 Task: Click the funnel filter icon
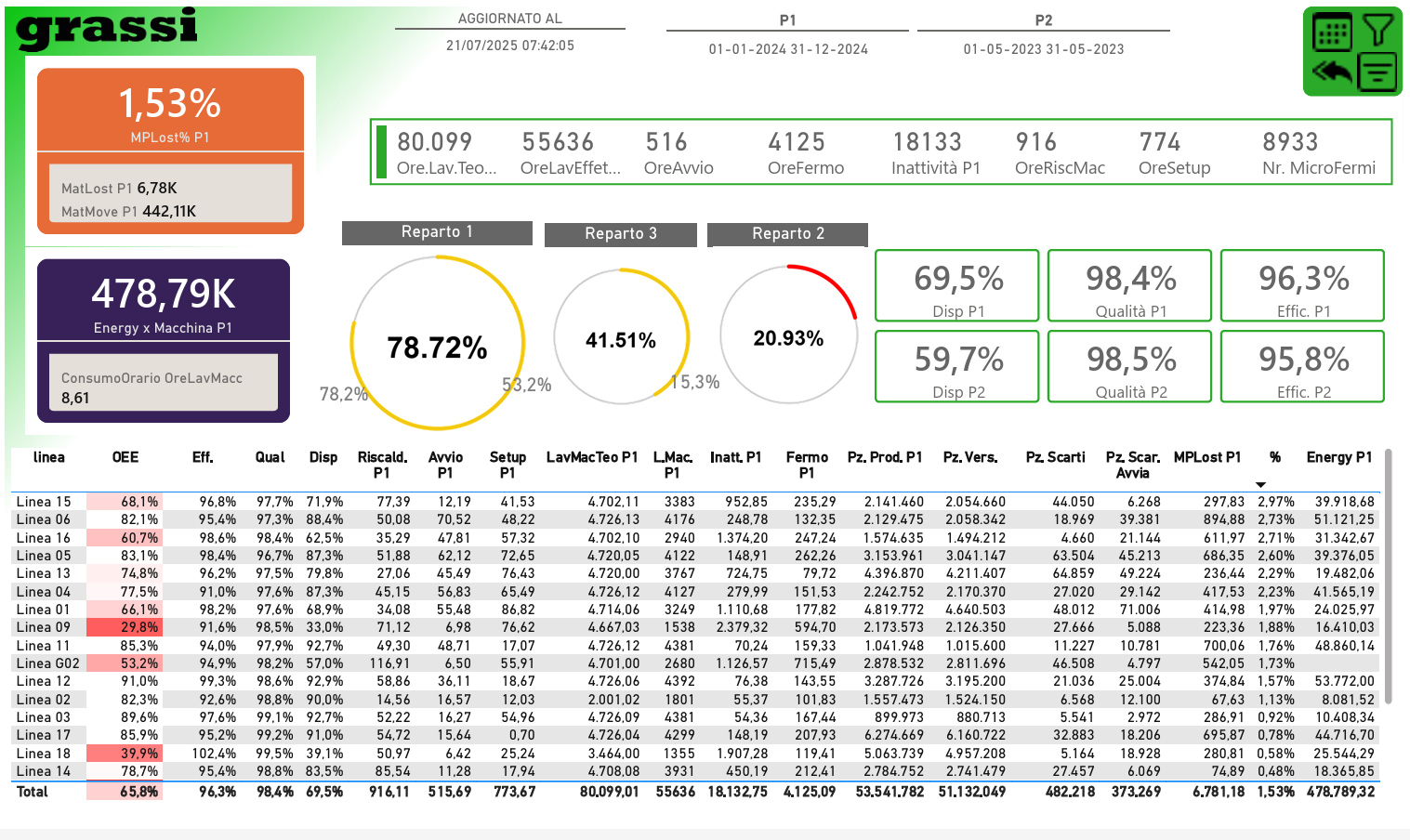1378,31
